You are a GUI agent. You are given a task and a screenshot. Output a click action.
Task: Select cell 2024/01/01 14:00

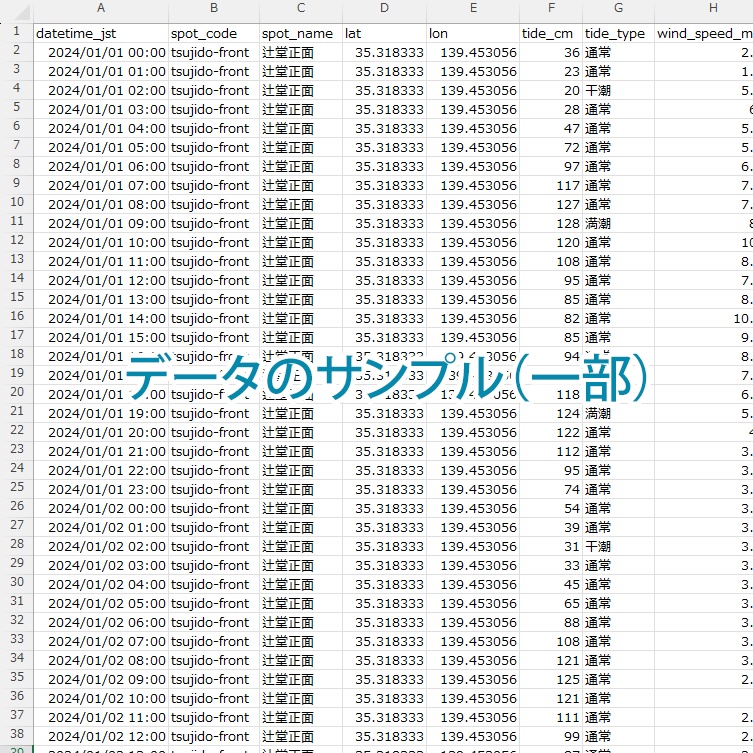101,318
